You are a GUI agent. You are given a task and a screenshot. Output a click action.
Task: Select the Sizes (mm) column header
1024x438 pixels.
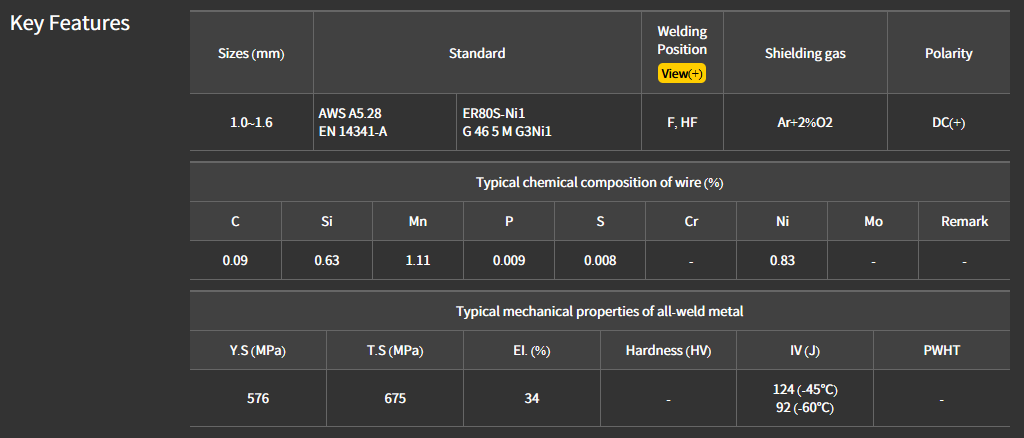[x=251, y=54]
